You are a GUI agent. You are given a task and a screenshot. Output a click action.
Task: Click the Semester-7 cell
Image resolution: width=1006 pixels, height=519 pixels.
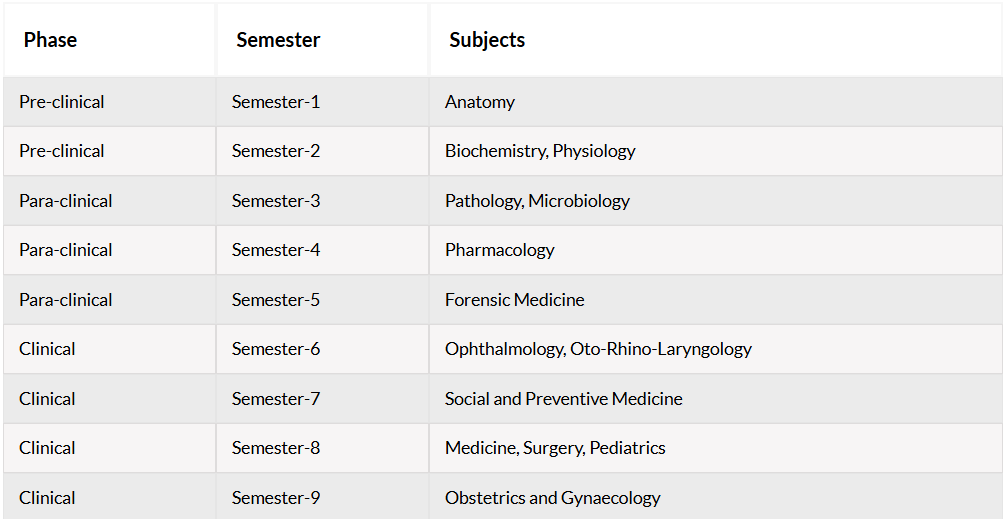322,398
